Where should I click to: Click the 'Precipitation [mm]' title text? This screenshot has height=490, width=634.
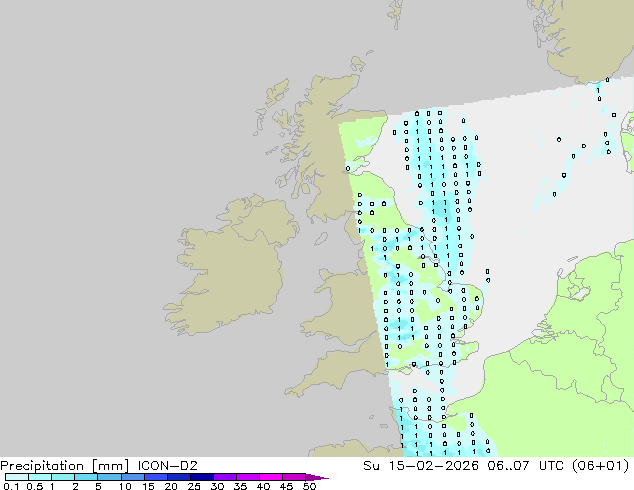65,466
